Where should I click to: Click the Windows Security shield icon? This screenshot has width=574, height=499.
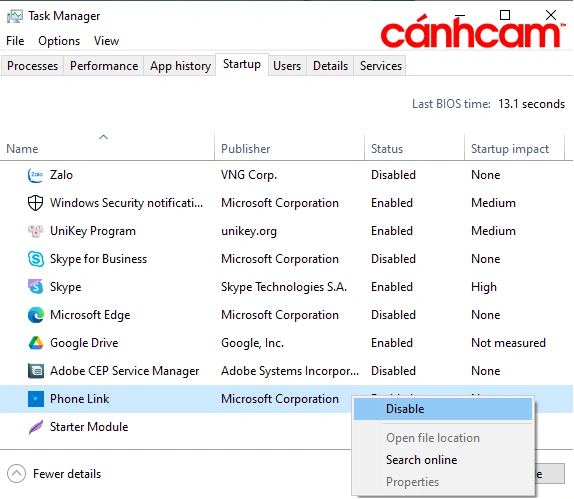(36, 203)
